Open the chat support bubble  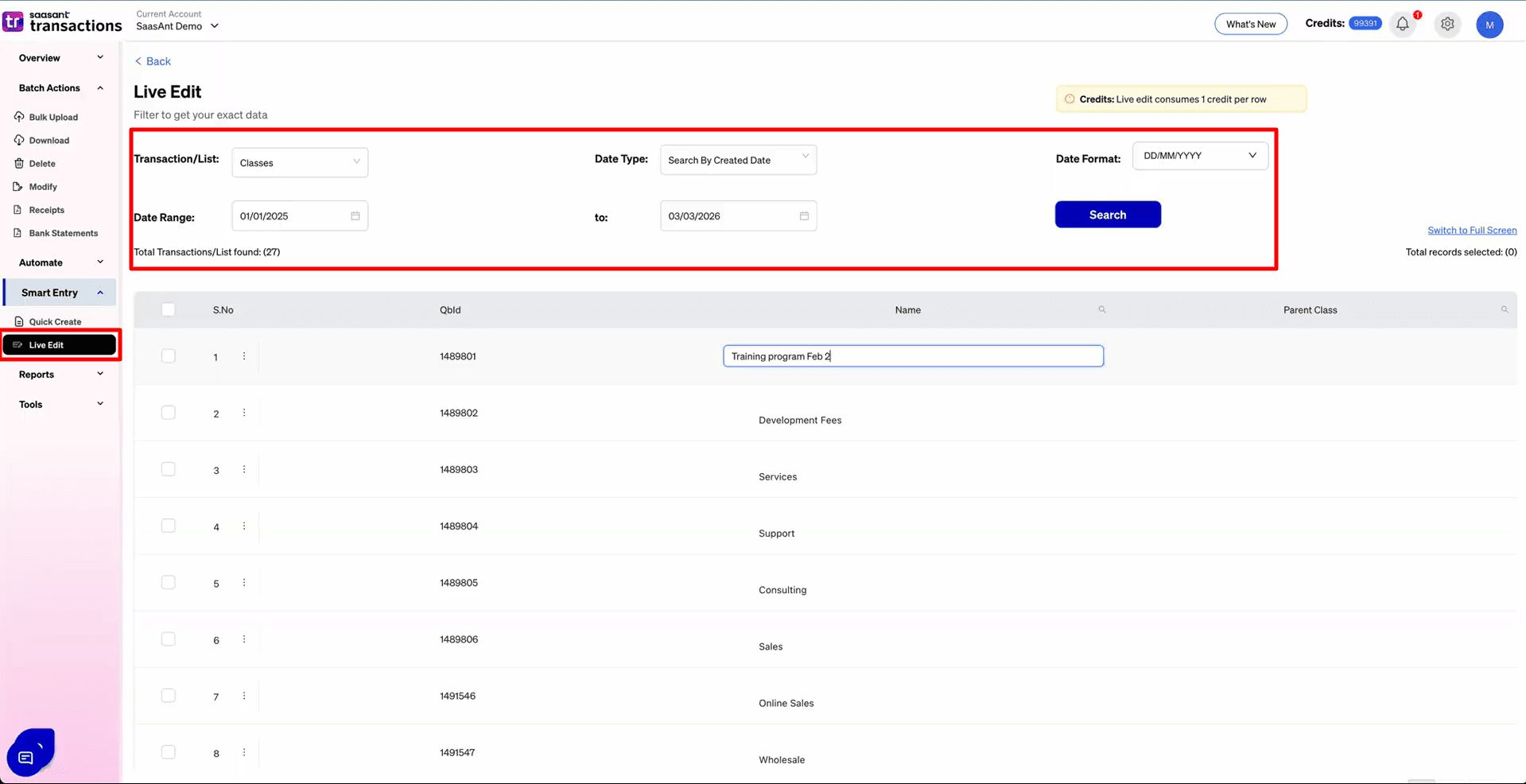(29, 751)
